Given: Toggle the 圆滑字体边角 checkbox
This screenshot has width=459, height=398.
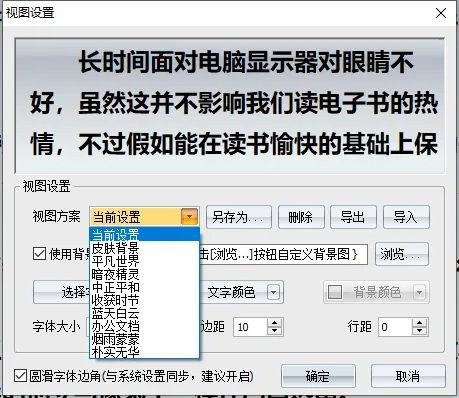Looking at the screenshot, I should (x=20, y=376).
